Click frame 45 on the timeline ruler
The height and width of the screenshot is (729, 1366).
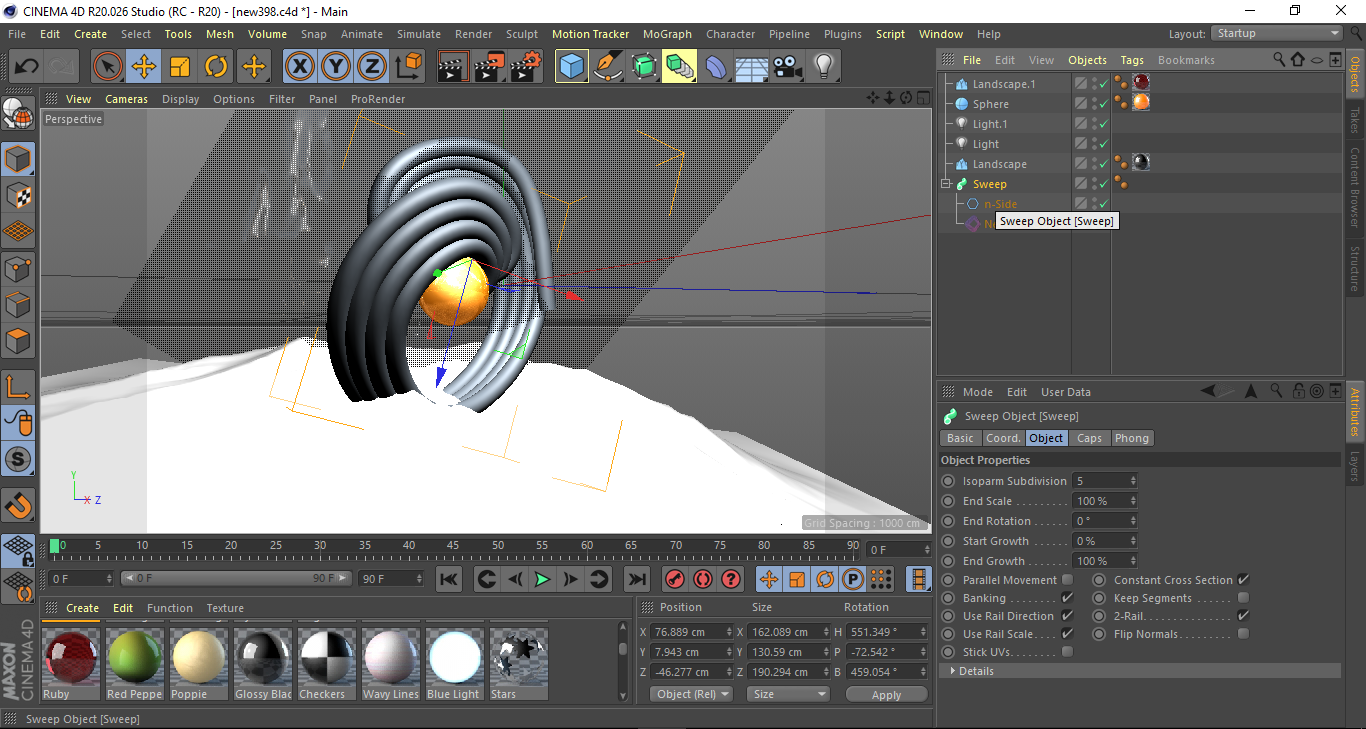(x=453, y=546)
